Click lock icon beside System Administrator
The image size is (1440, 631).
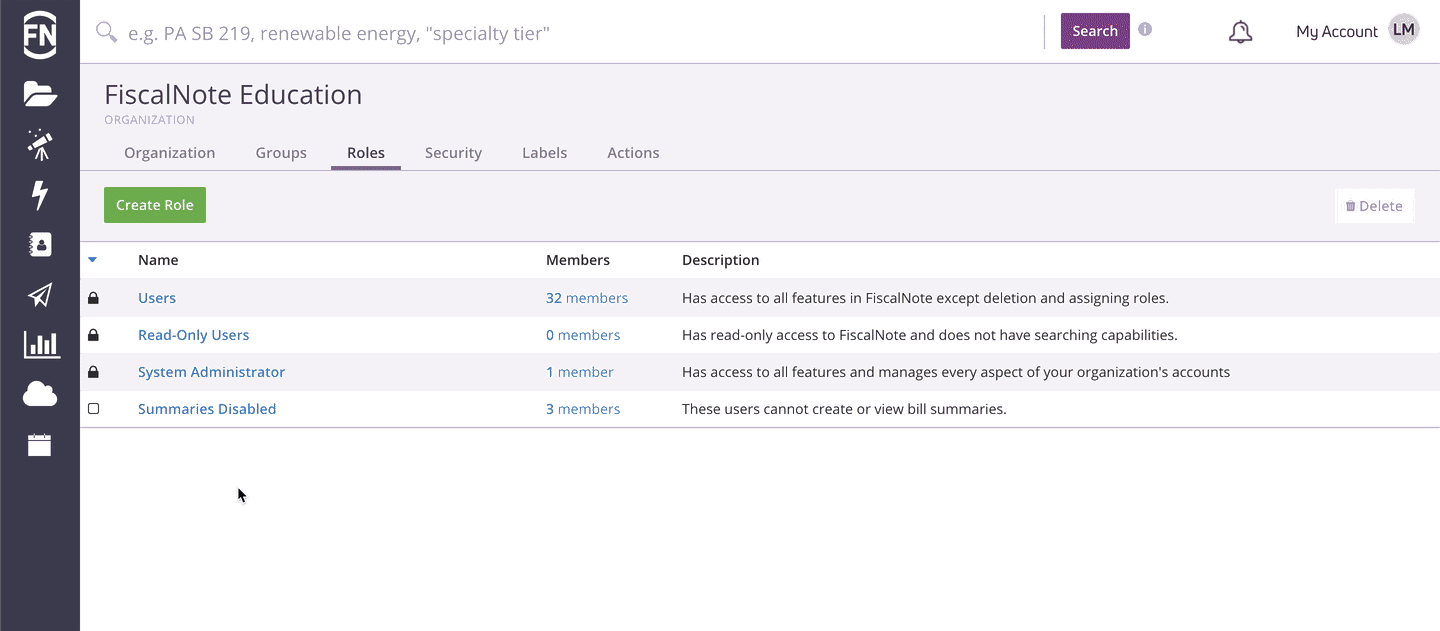tap(93, 372)
